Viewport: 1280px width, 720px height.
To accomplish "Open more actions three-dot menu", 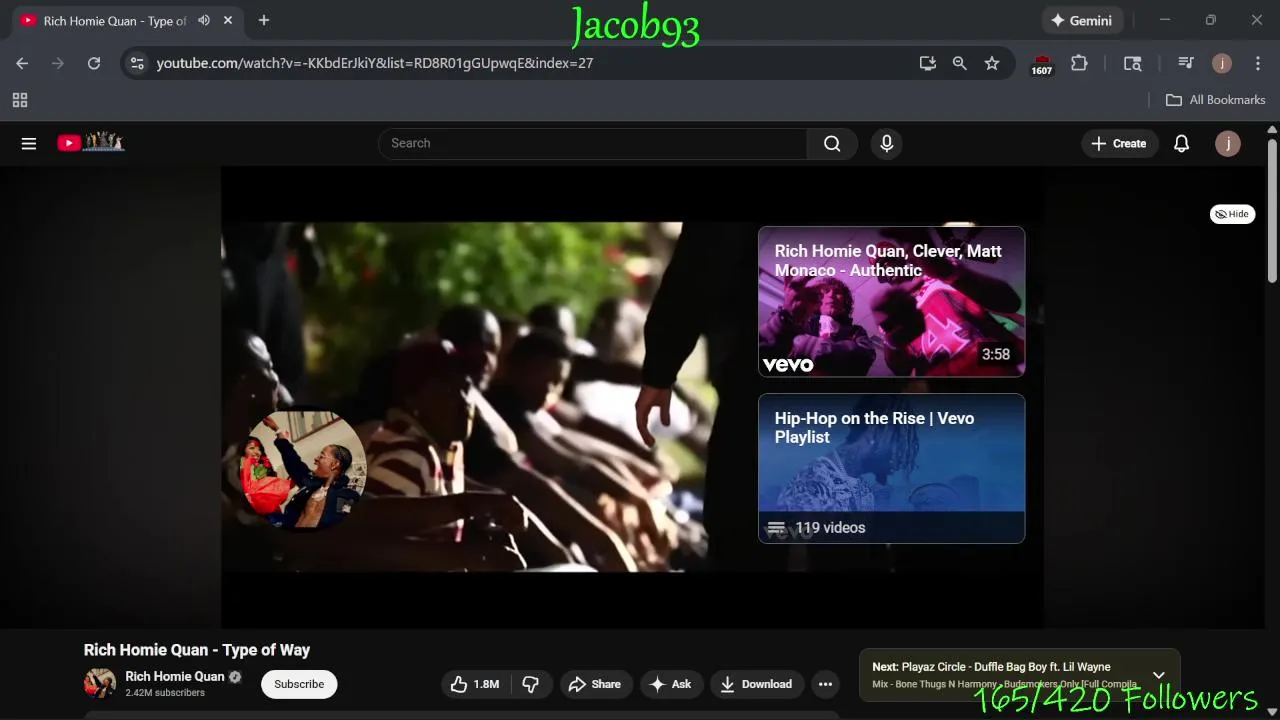I will (825, 684).
